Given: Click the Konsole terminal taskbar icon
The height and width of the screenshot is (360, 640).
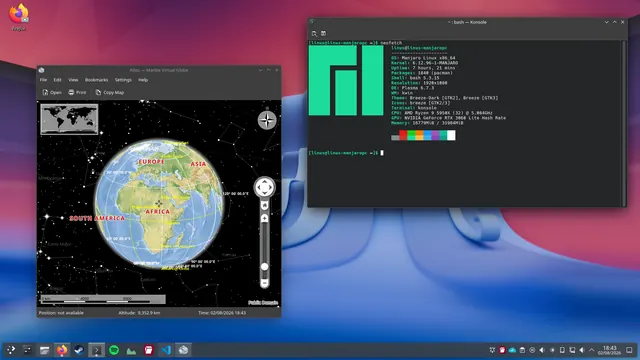Looking at the screenshot, I should point(96,350).
